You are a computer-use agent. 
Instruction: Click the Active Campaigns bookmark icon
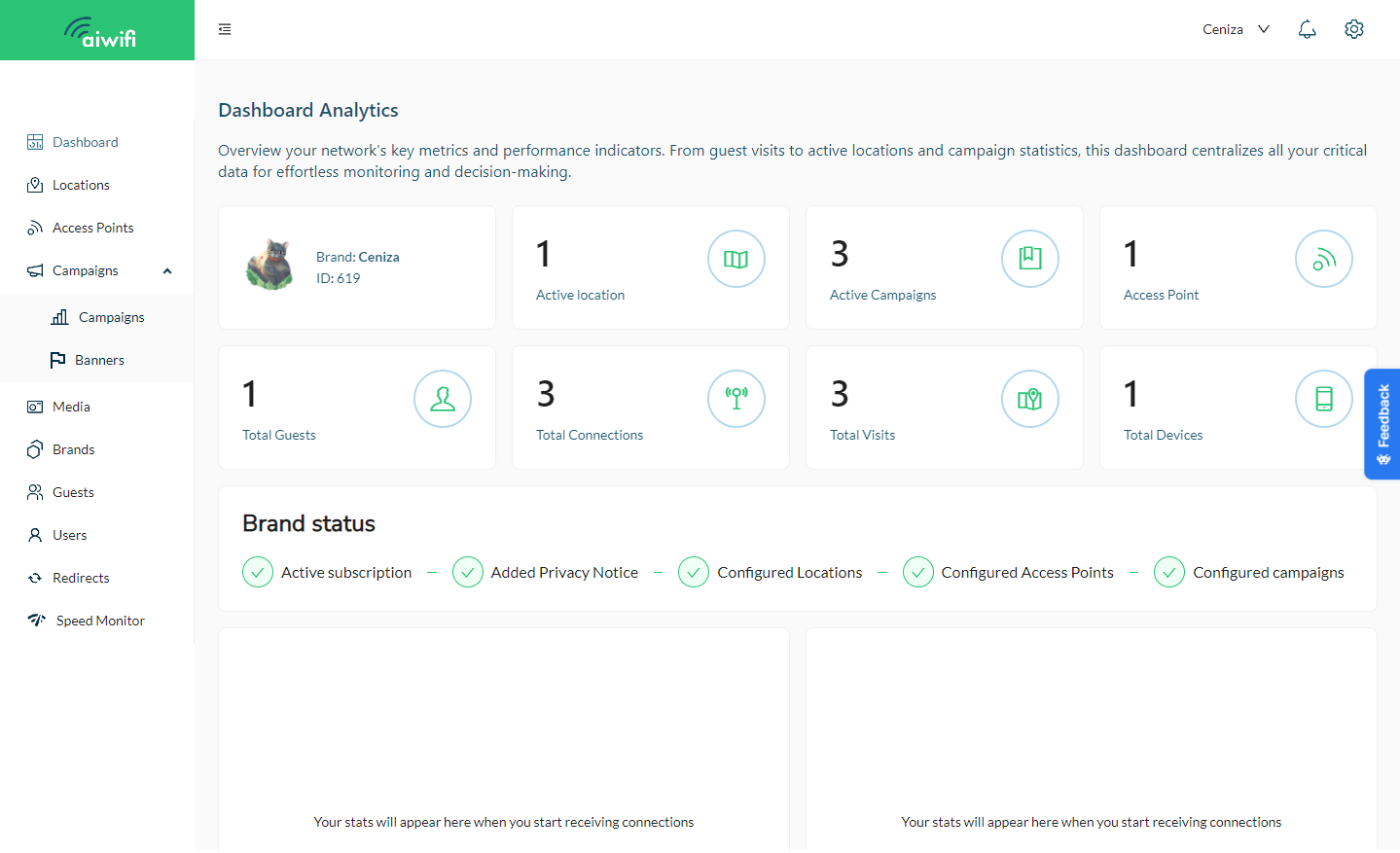coord(1029,259)
